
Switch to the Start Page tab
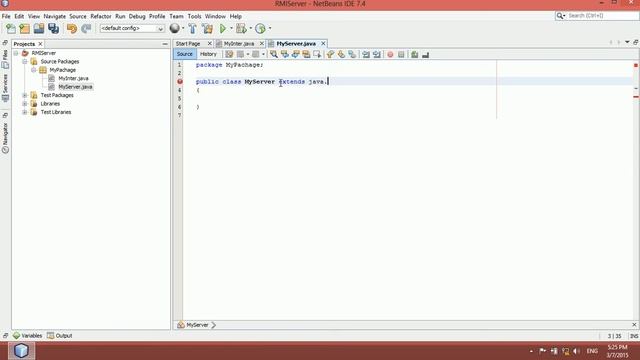point(188,44)
